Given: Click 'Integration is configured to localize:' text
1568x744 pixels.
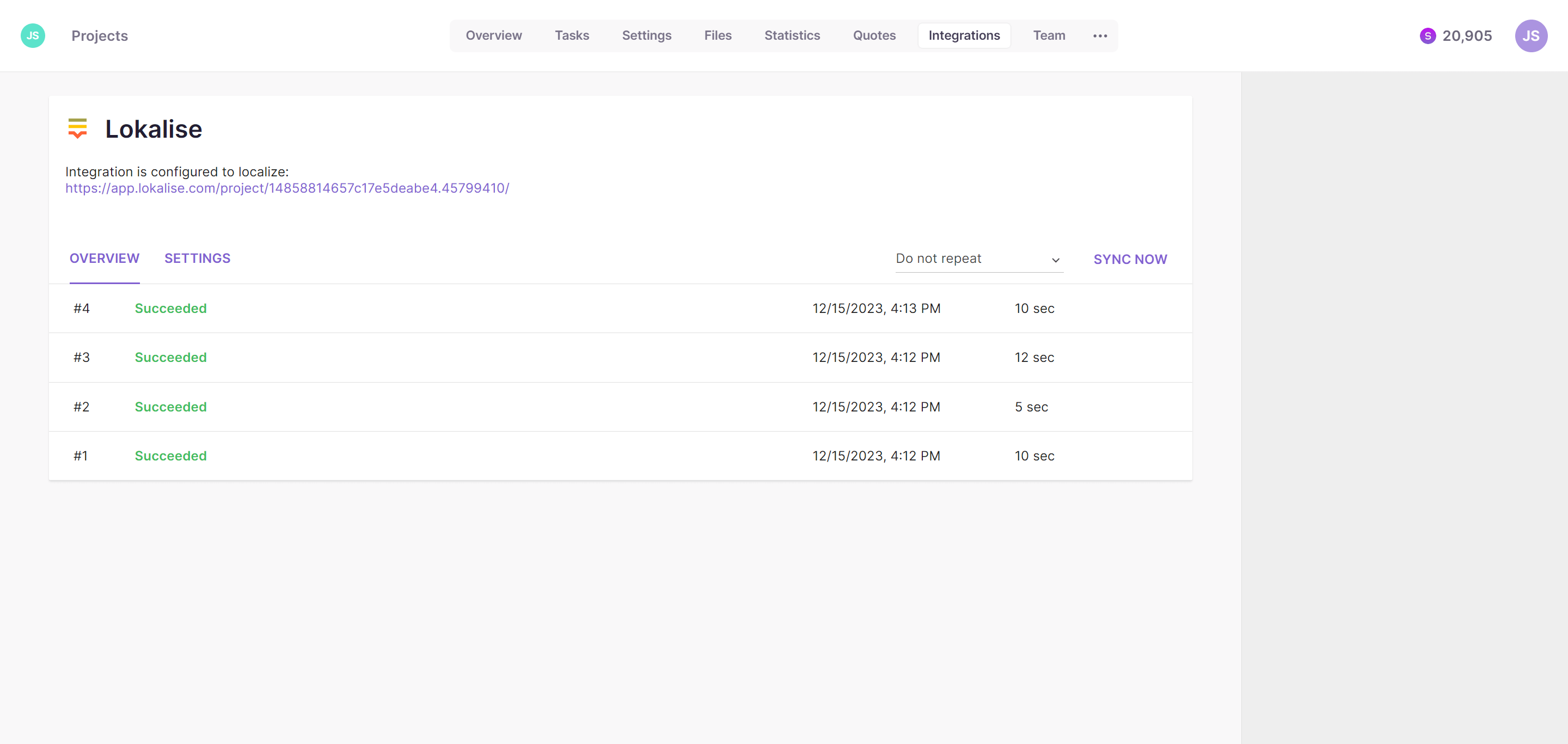Looking at the screenshot, I should [176, 172].
